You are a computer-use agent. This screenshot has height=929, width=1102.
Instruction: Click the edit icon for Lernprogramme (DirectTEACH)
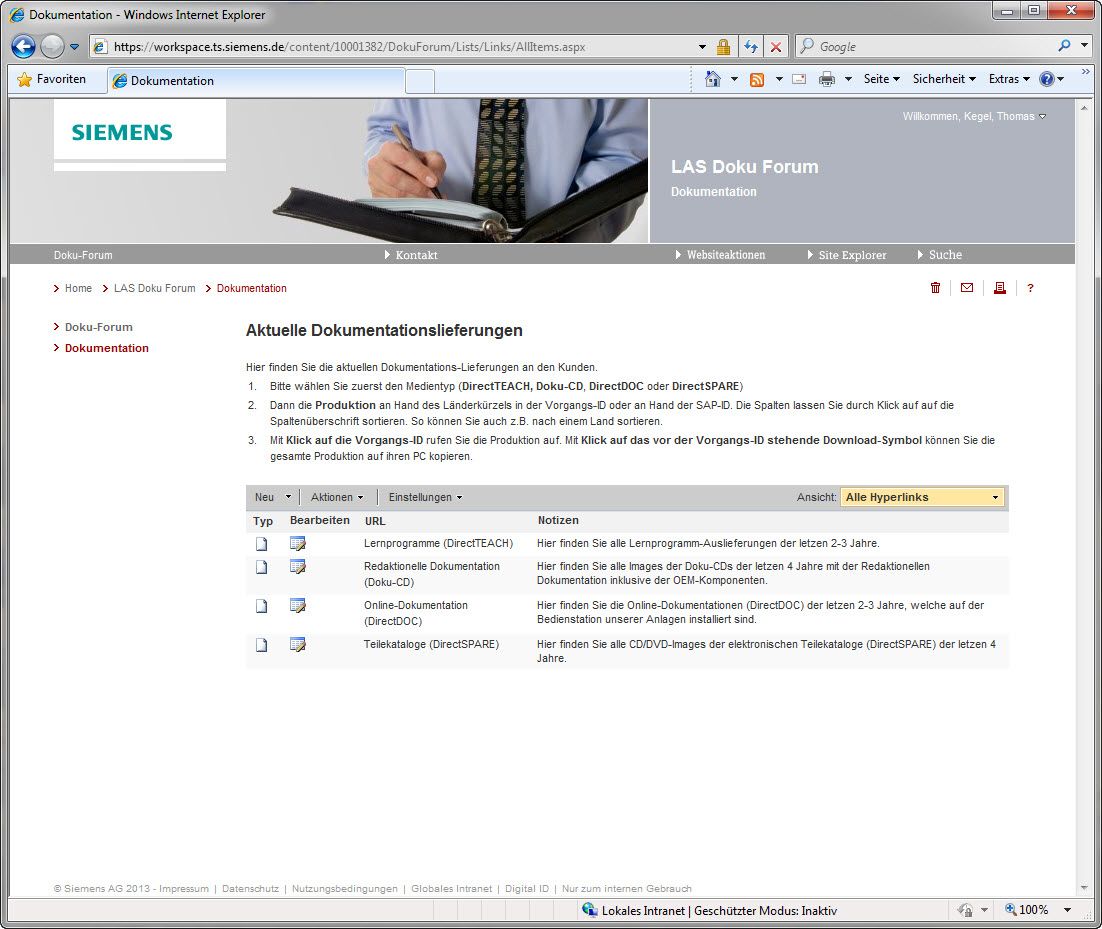tap(297, 543)
